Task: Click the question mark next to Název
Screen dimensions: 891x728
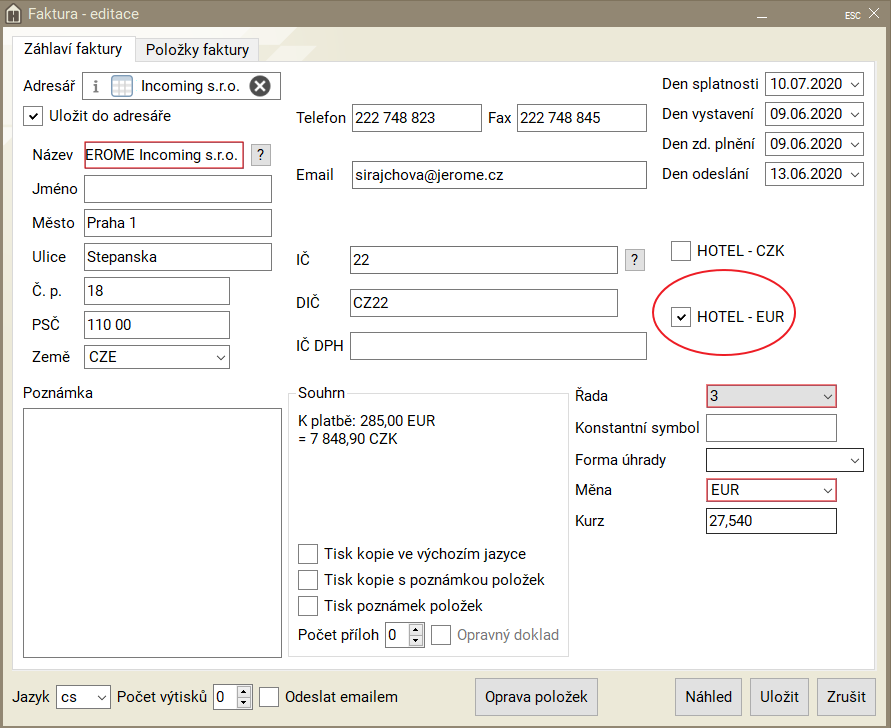Action: (x=260, y=155)
